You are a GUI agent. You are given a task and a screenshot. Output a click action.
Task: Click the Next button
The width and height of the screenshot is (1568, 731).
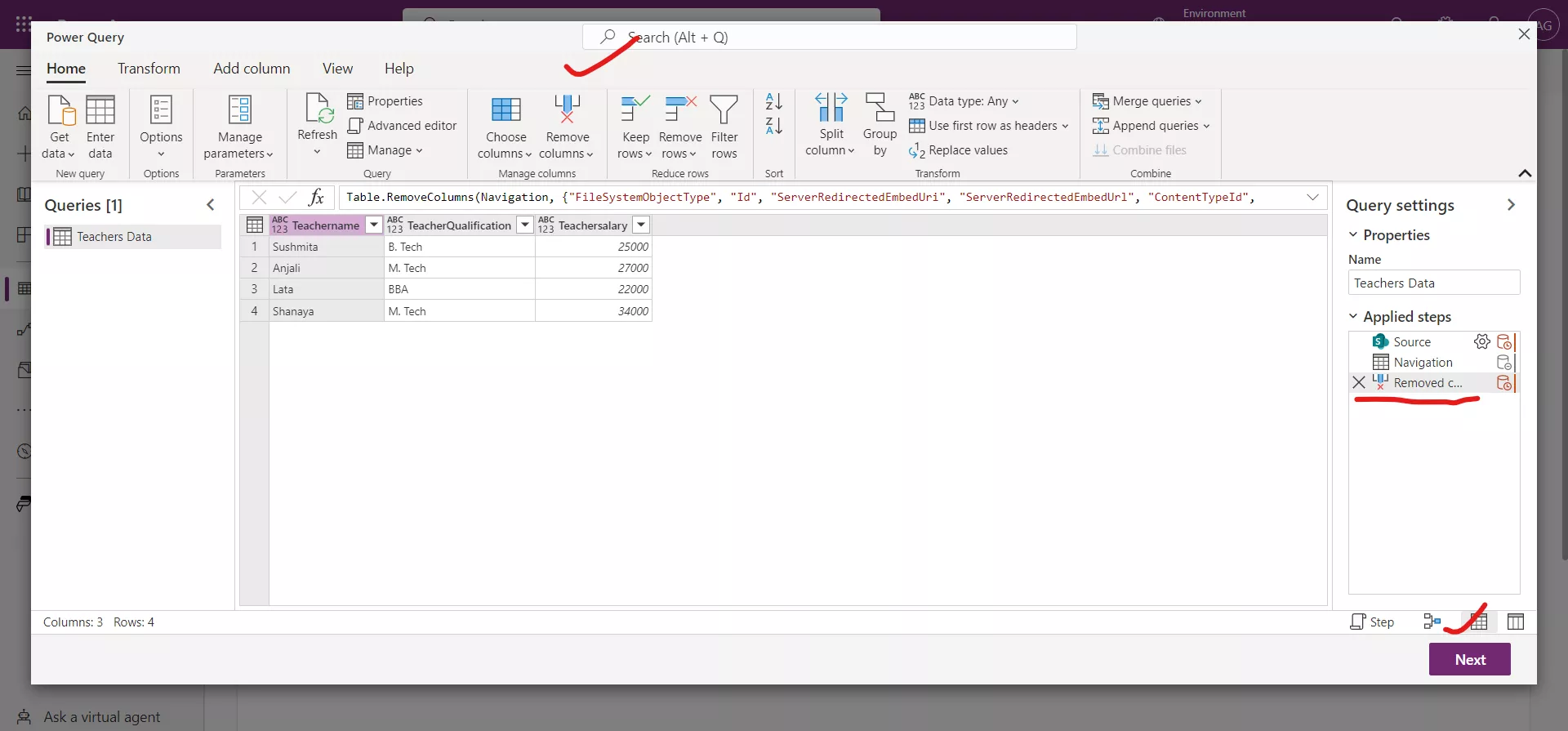pos(1469,659)
